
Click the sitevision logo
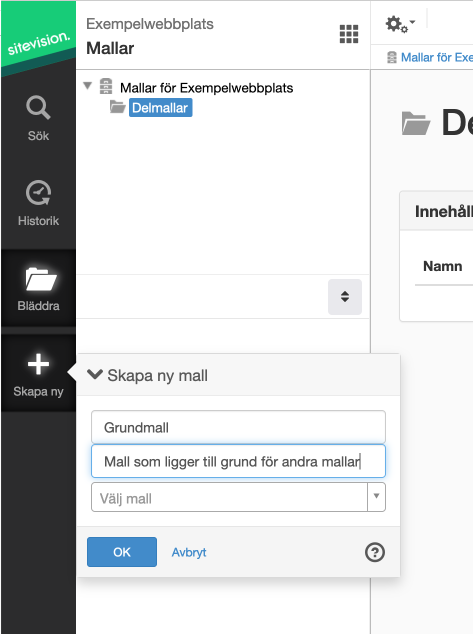38,38
